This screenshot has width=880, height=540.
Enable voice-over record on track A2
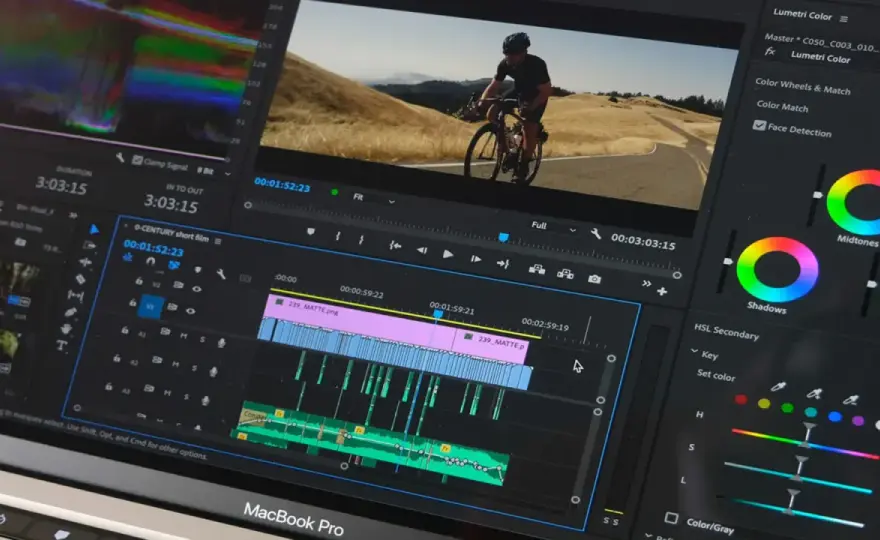click(x=213, y=372)
